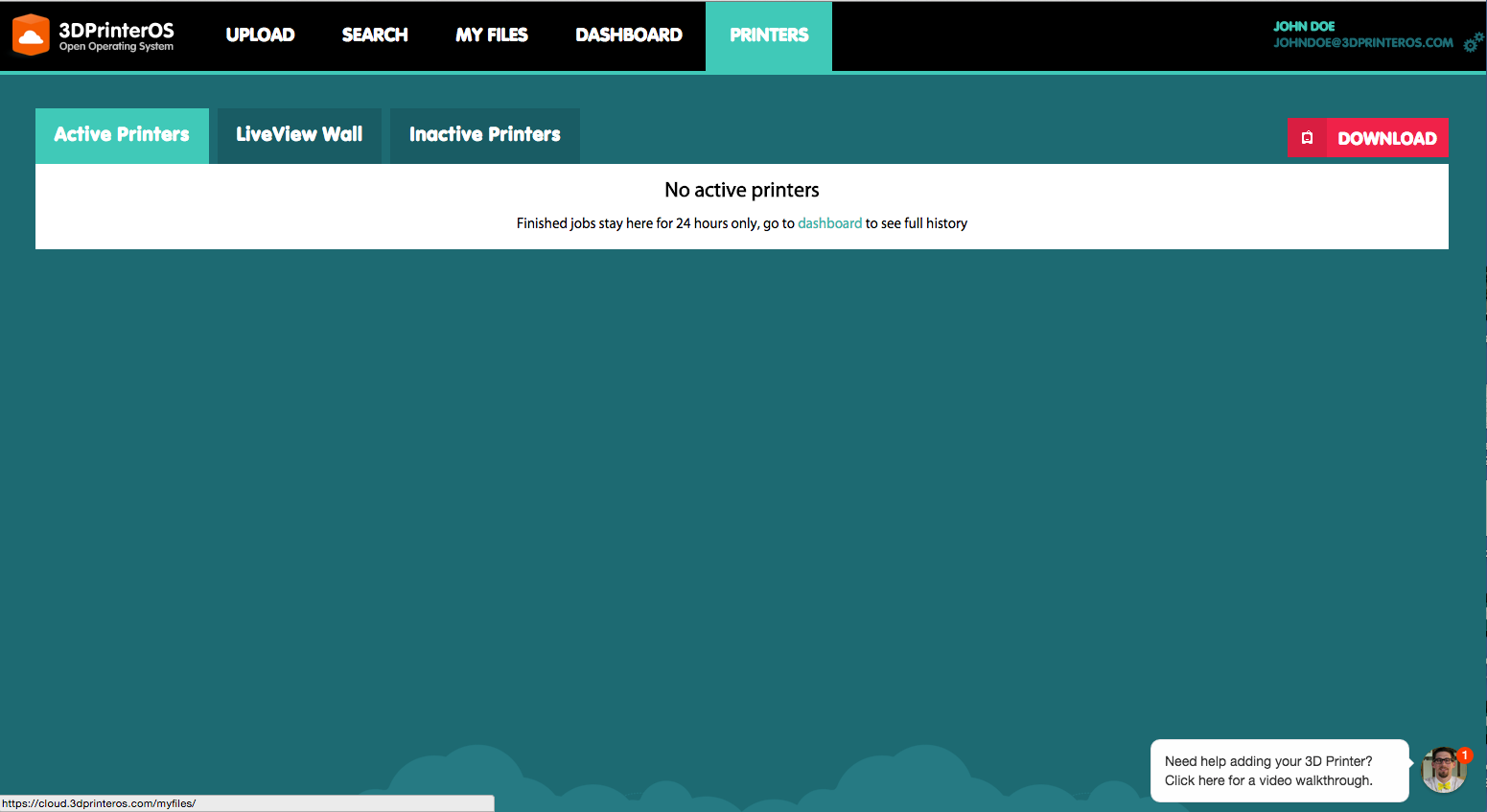Screen dimensions: 1487x812
Task: Switch to the Active Printers tab
Action: pyautogui.click(x=122, y=135)
